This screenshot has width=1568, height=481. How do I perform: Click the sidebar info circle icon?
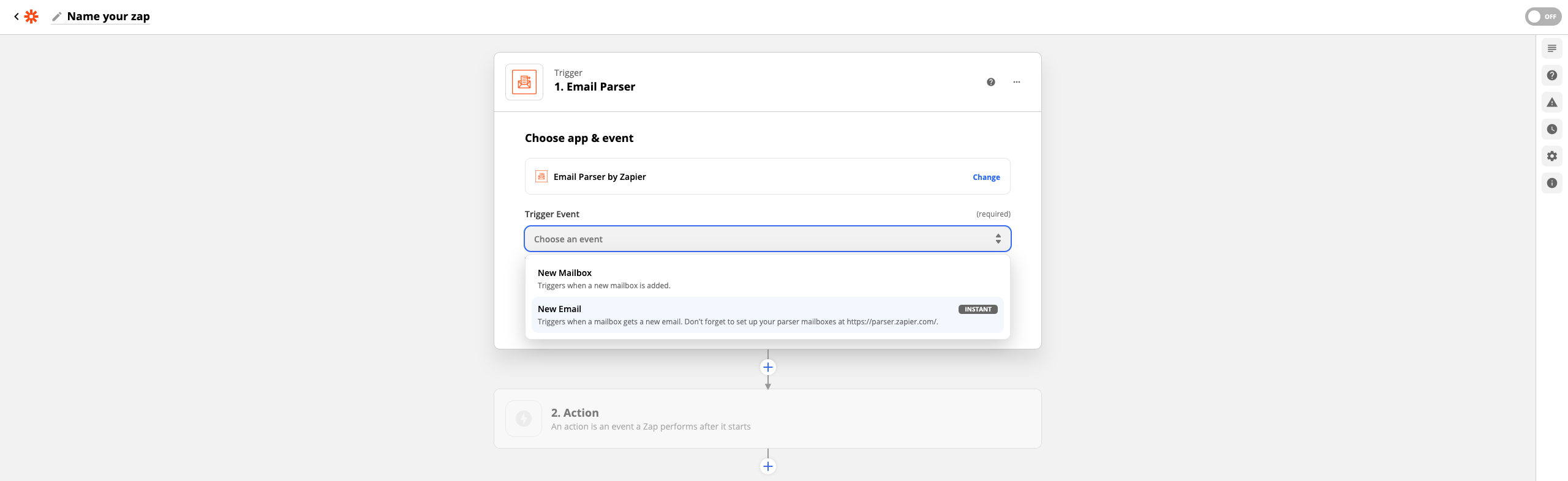[x=1551, y=183]
